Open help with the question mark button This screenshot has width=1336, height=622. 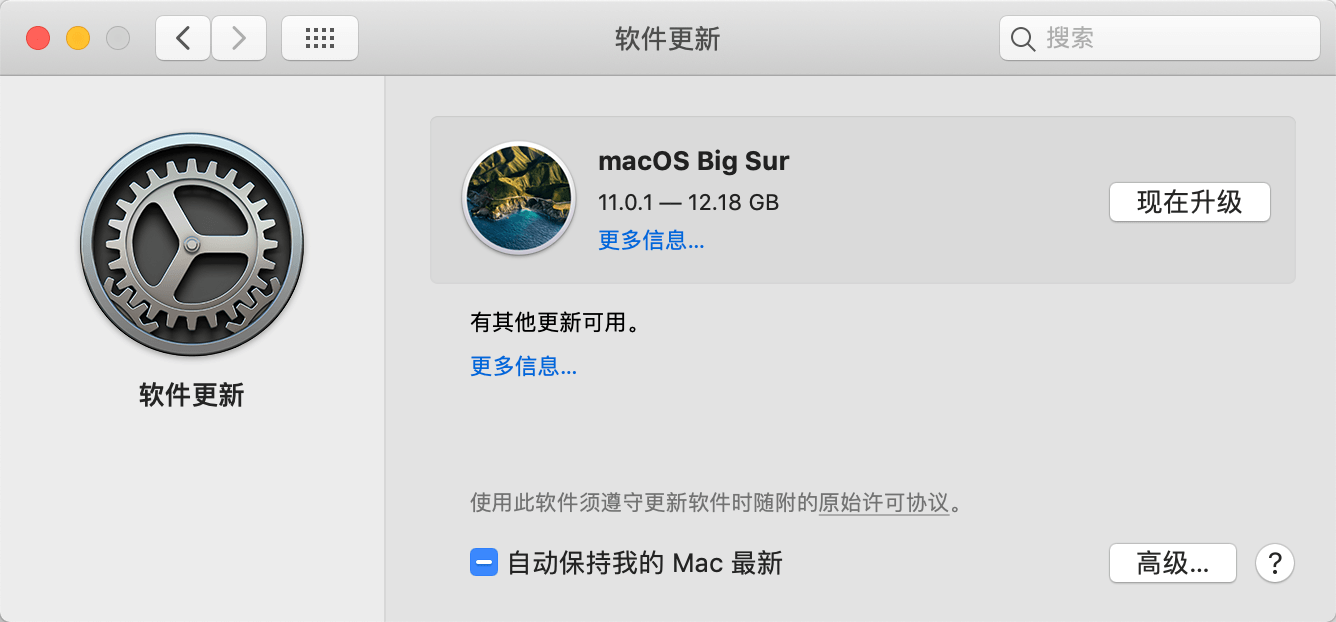coord(1275,563)
